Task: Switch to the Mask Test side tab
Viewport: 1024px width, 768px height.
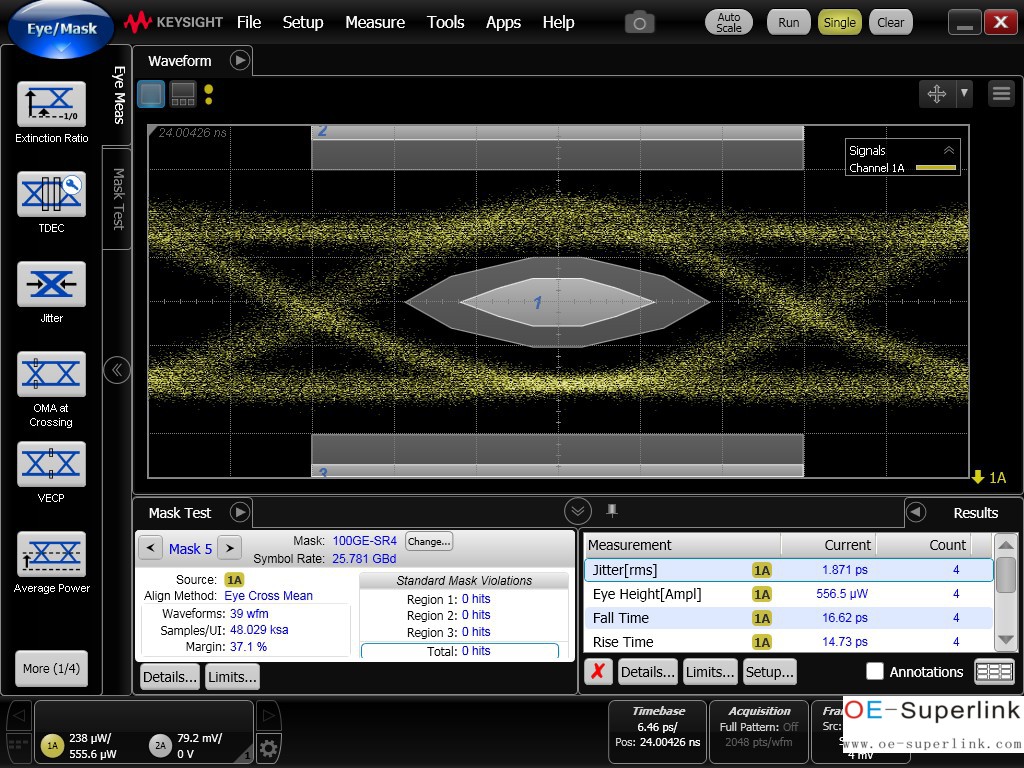Action: pyautogui.click(x=117, y=198)
